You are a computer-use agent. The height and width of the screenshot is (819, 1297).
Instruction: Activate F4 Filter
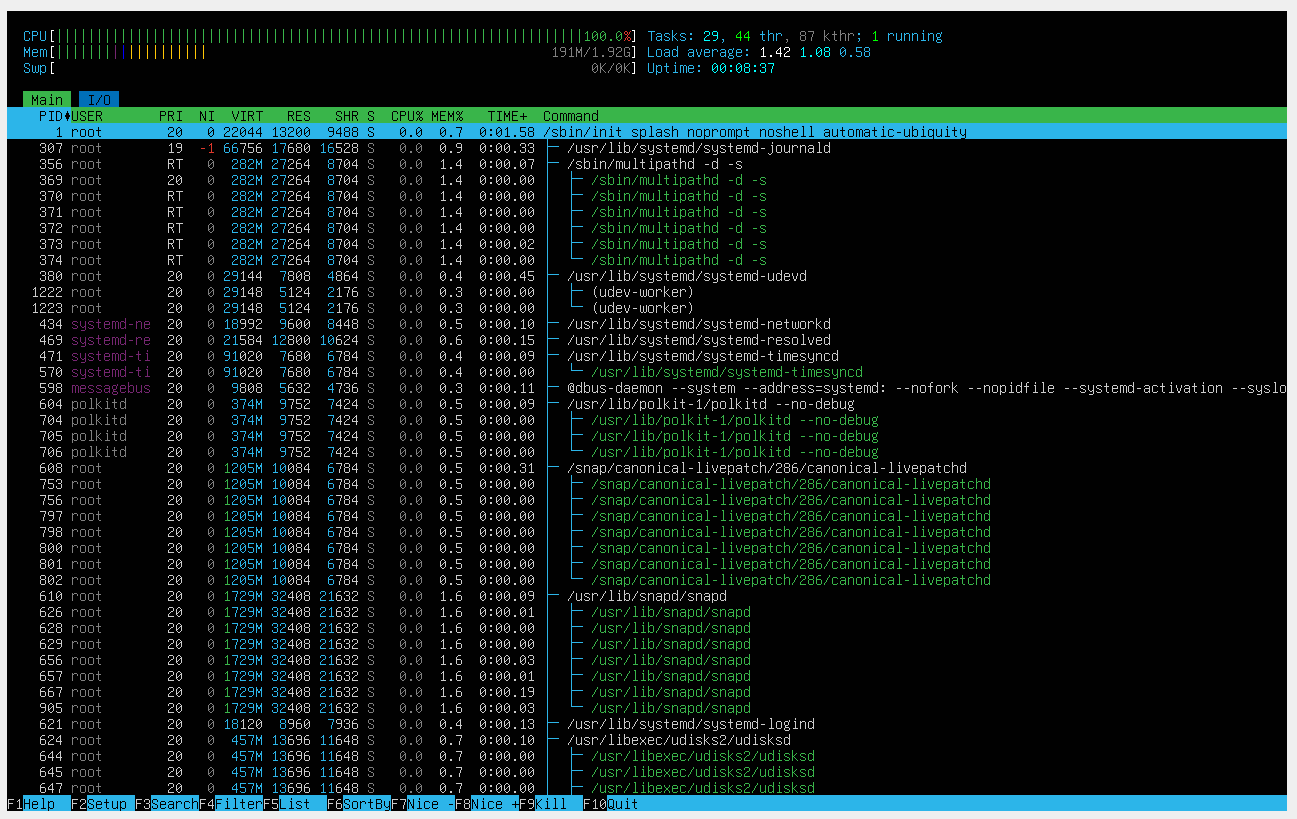coord(231,804)
